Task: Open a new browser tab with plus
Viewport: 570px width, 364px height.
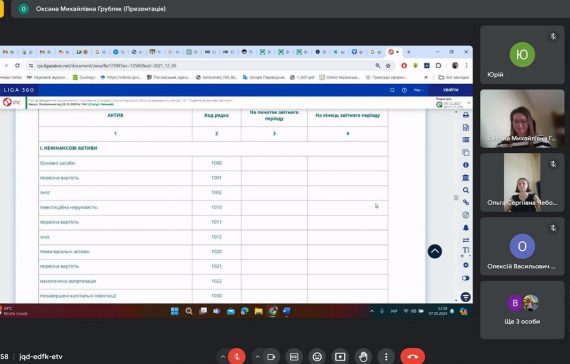Action: (x=409, y=52)
